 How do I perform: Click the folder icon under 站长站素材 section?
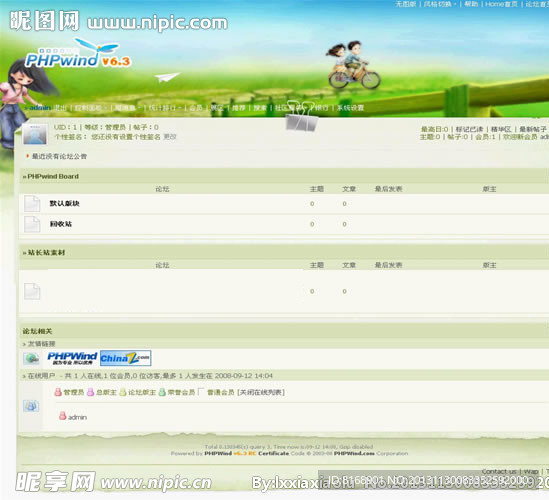click(x=32, y=291)
